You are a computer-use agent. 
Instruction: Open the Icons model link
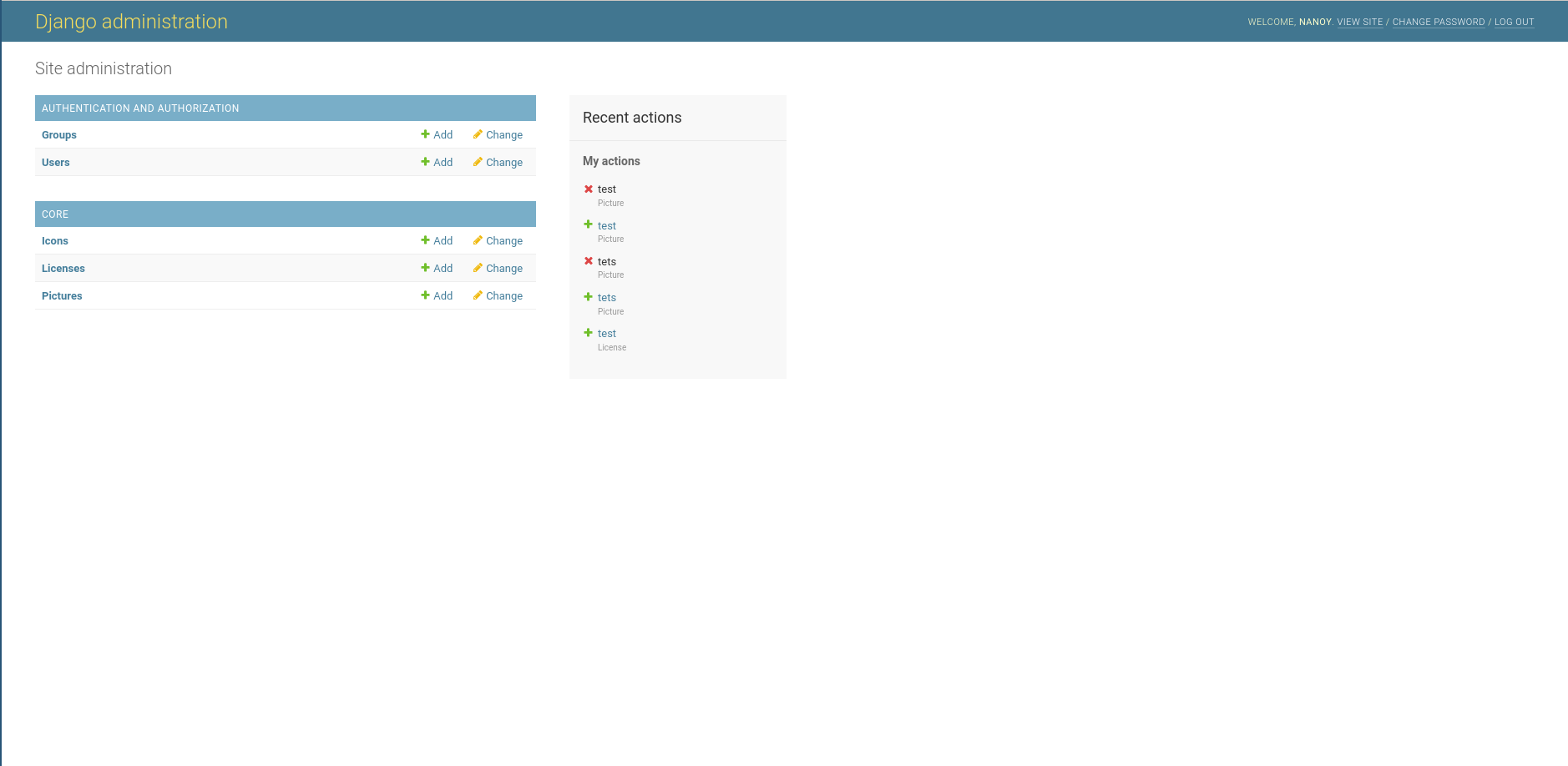coord(55,241)
